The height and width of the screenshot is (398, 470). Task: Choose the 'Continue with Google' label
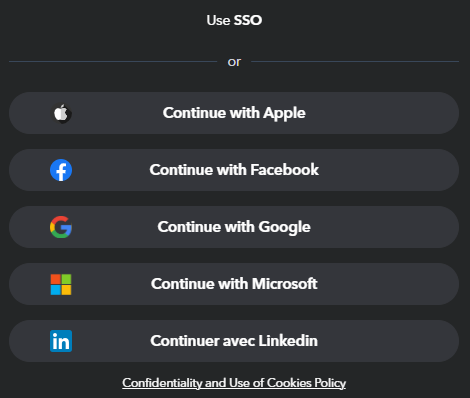pos(234,227)
